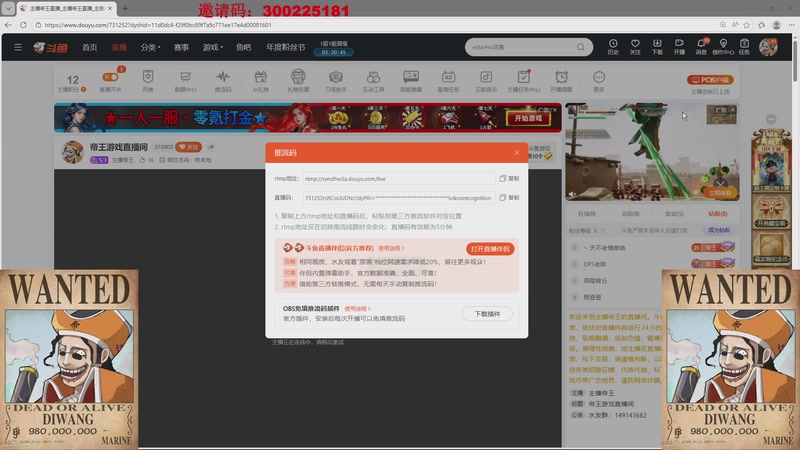Viewport: 800px width, 450px height.
Task: Switch to the 活跃榜 tab
Action: (630, 214)
